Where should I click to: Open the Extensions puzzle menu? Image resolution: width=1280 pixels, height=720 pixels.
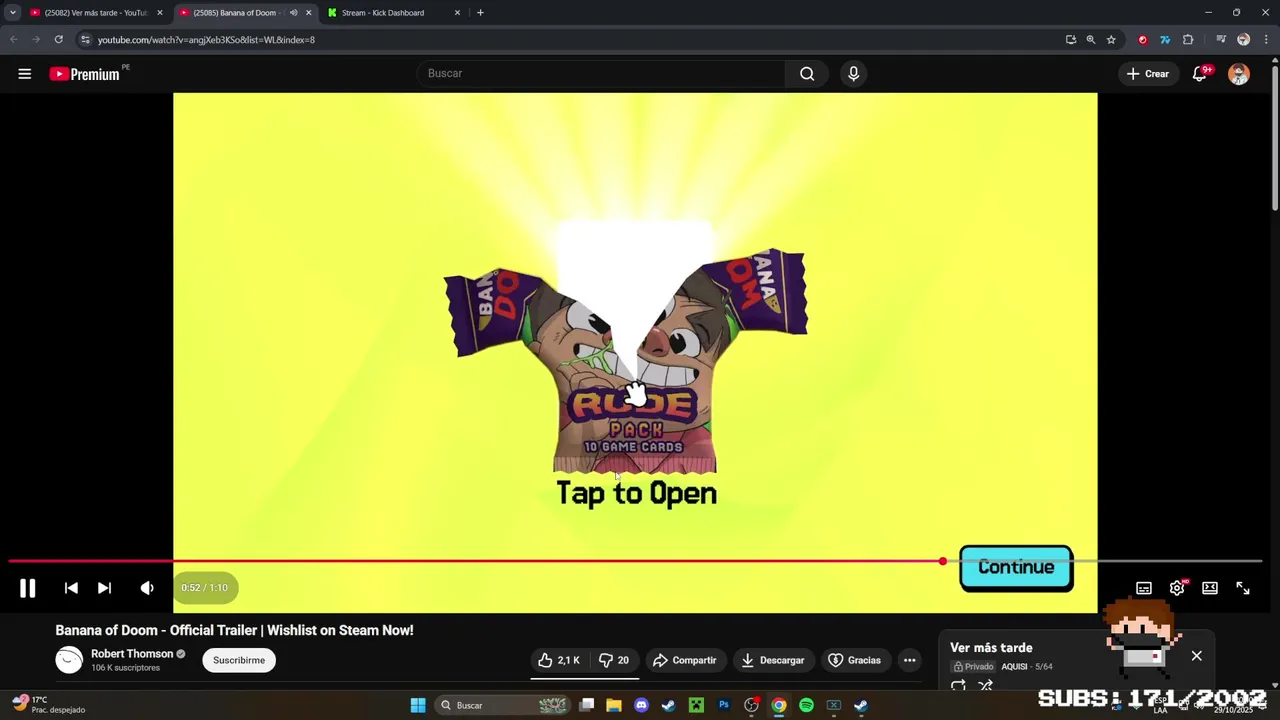click(1188, 40)
